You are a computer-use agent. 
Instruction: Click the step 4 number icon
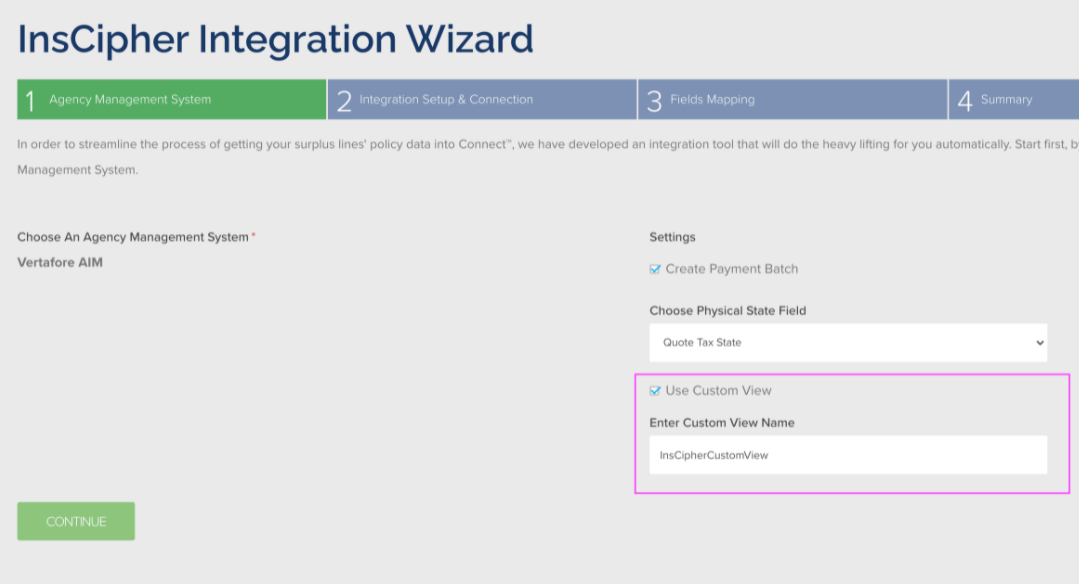pos(965,101)
